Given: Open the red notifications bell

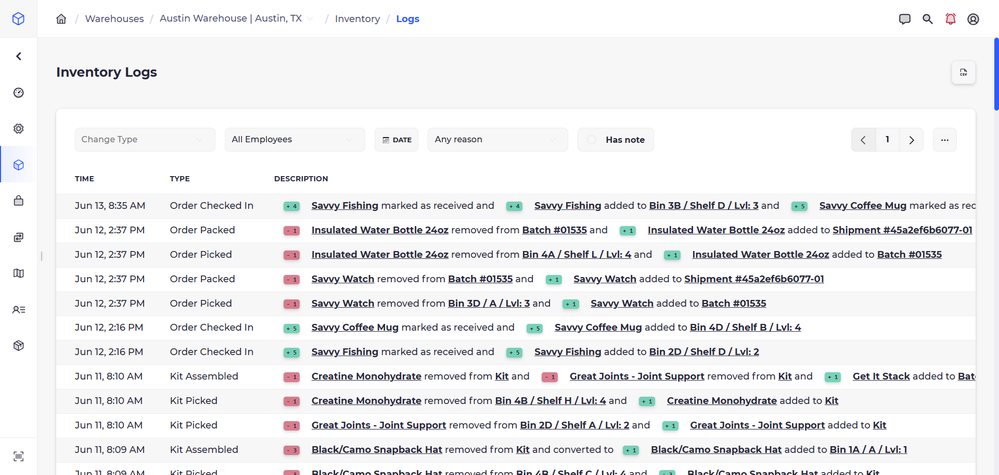Looking at the screenshot, I should (951, 19).
